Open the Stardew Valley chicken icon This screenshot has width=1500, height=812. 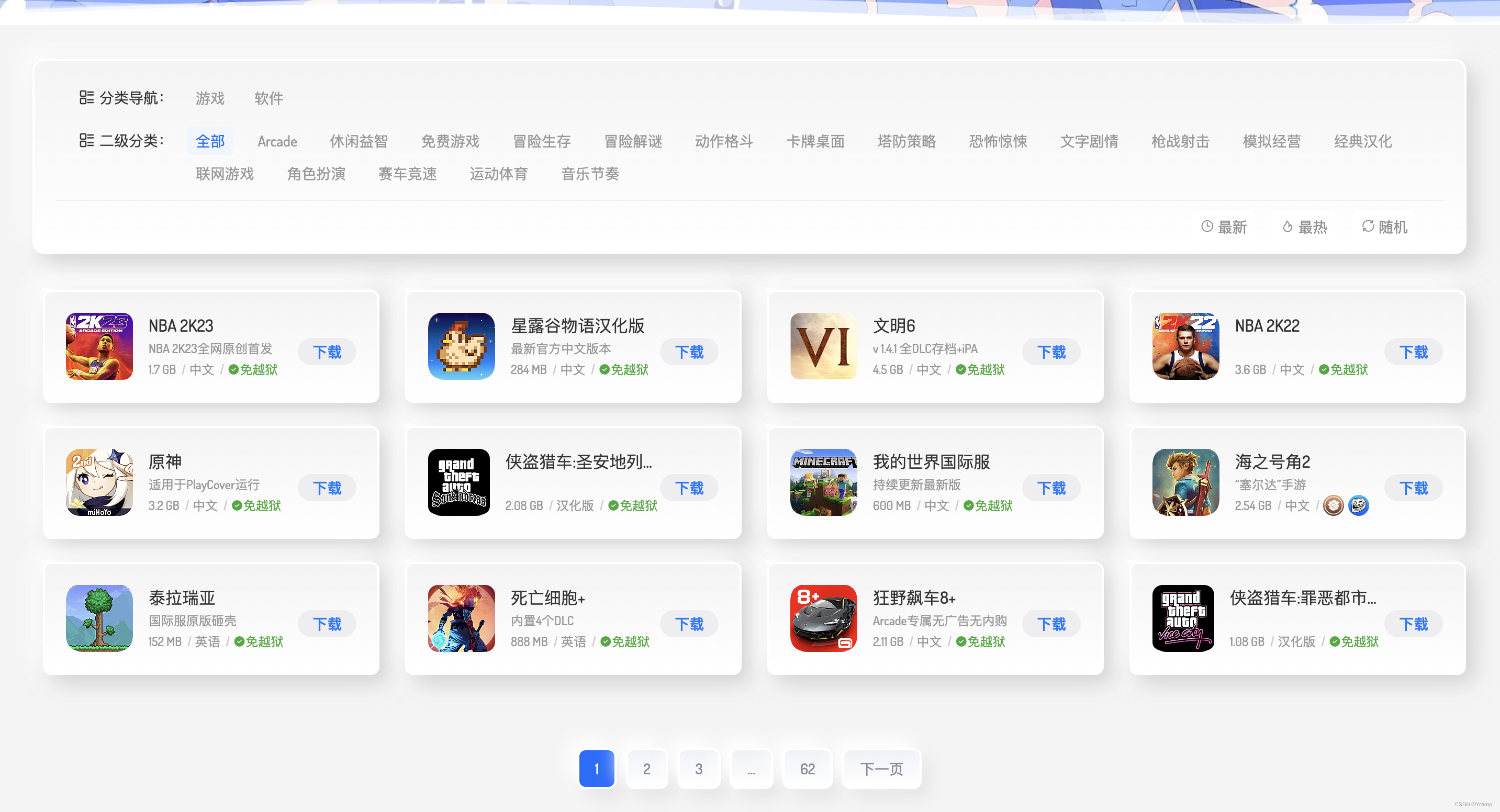pos(461,346)
